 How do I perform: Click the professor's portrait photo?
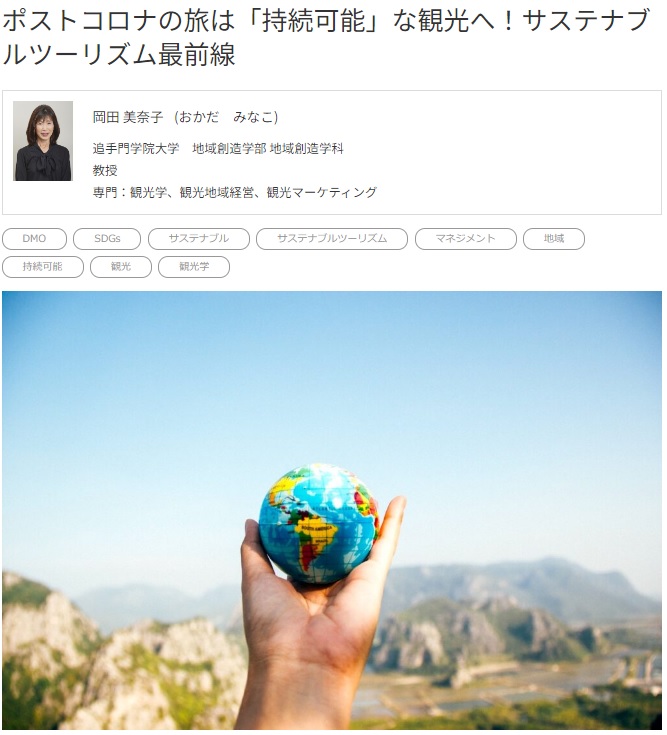click(x=43, y=141)
